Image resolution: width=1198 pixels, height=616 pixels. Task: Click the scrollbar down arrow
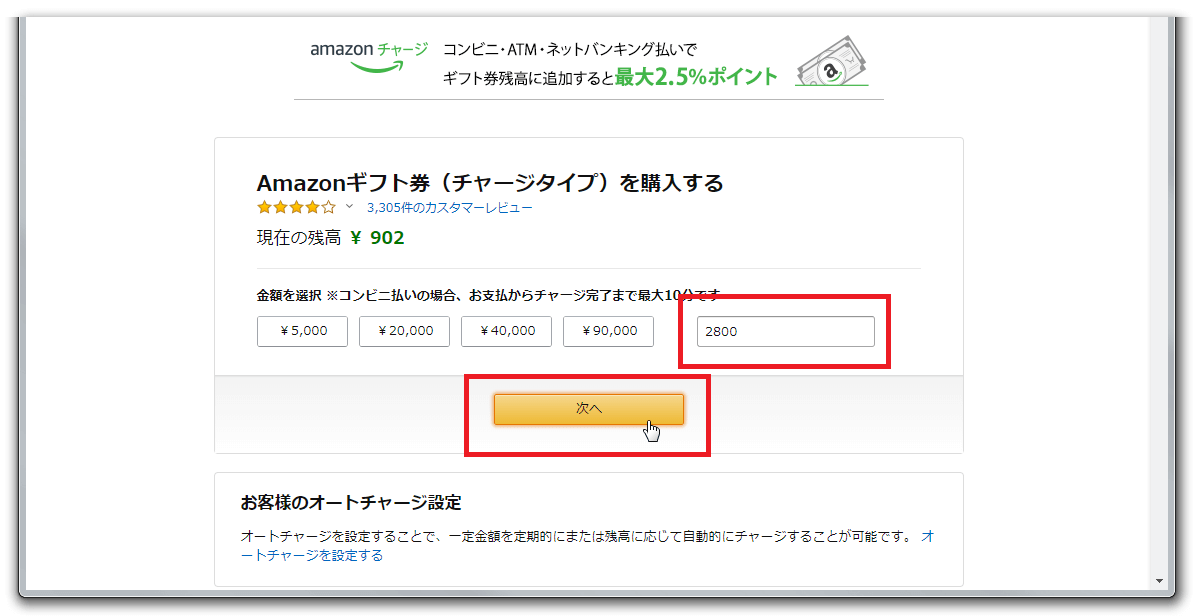point(1158,581)
